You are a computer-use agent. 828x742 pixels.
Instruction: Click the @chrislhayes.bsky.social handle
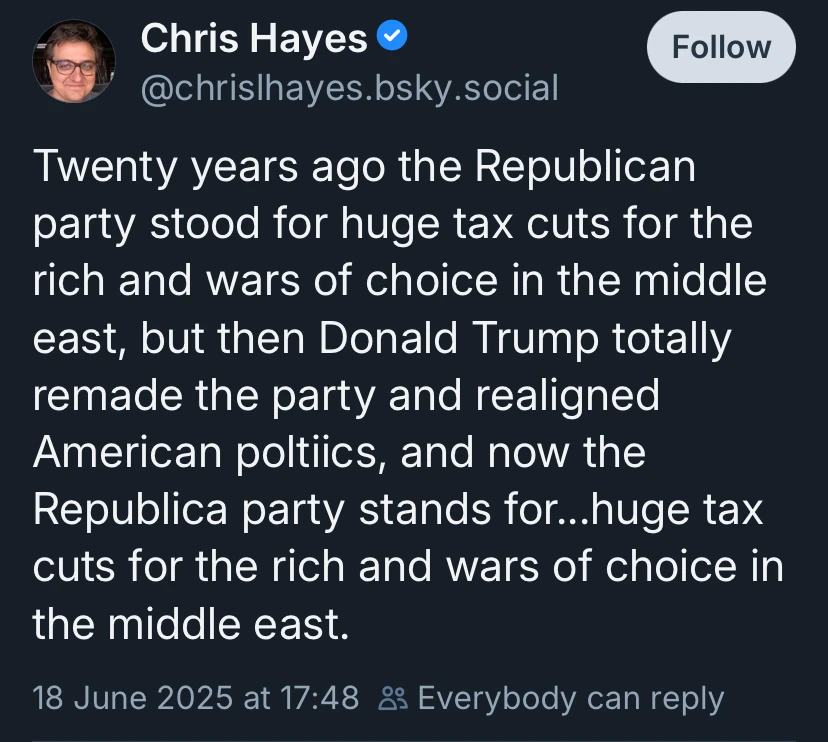coord(349,88)
